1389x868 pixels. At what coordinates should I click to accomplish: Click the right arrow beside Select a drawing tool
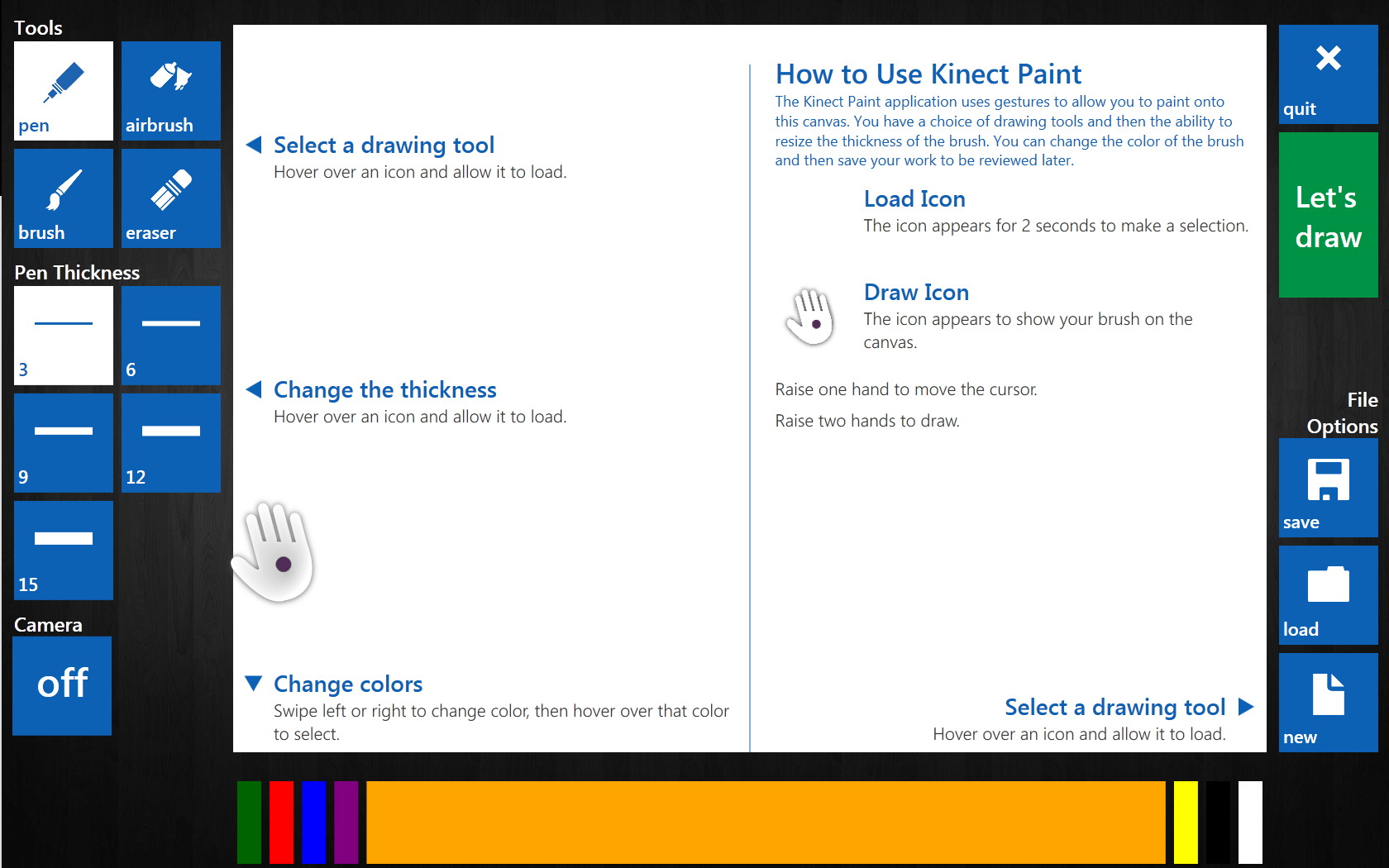pos(1245,707)
